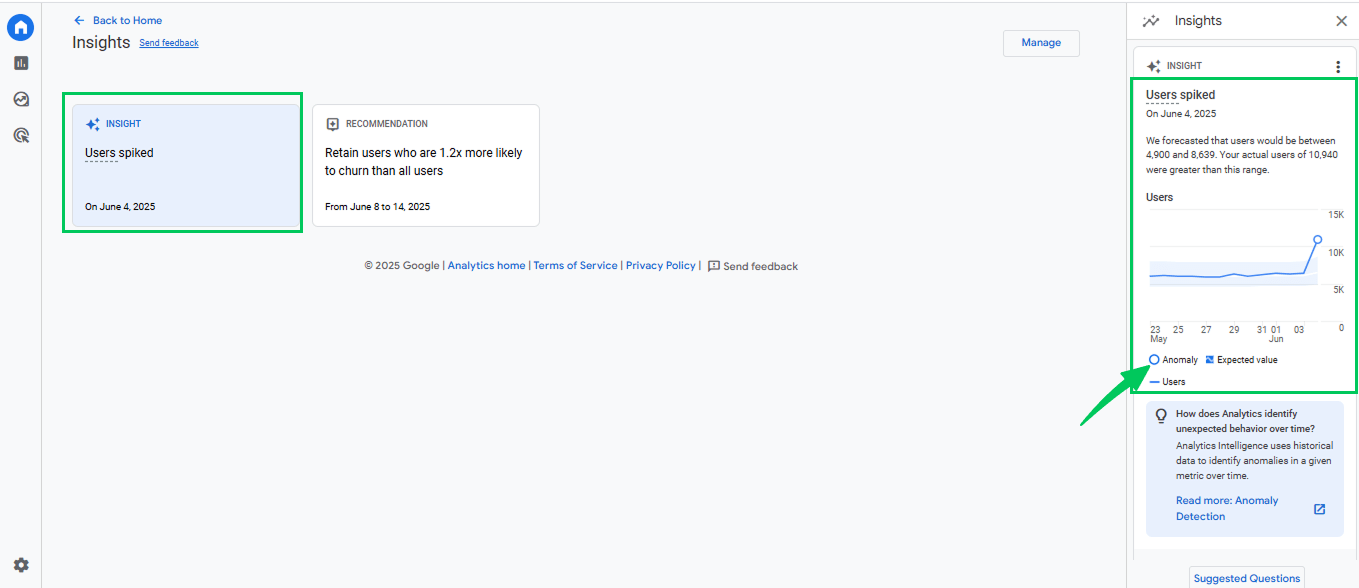Click the footer feedback speech bubble icon
This screenshot has width=1359, height=588.
pos(713,267)
